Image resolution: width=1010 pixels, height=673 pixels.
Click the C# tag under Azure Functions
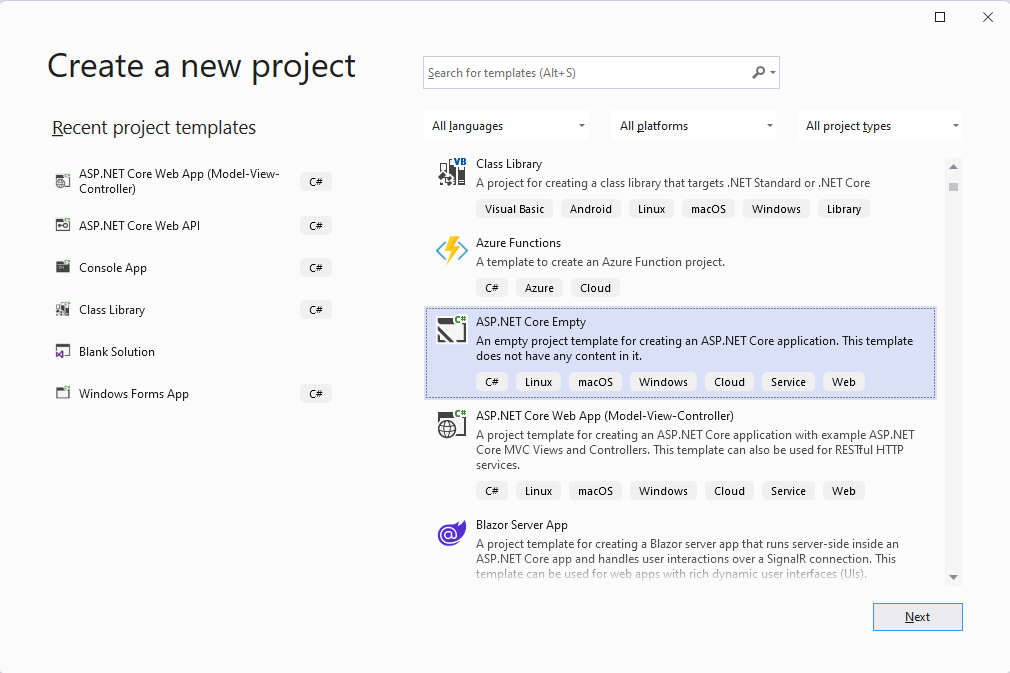point(492,288)
